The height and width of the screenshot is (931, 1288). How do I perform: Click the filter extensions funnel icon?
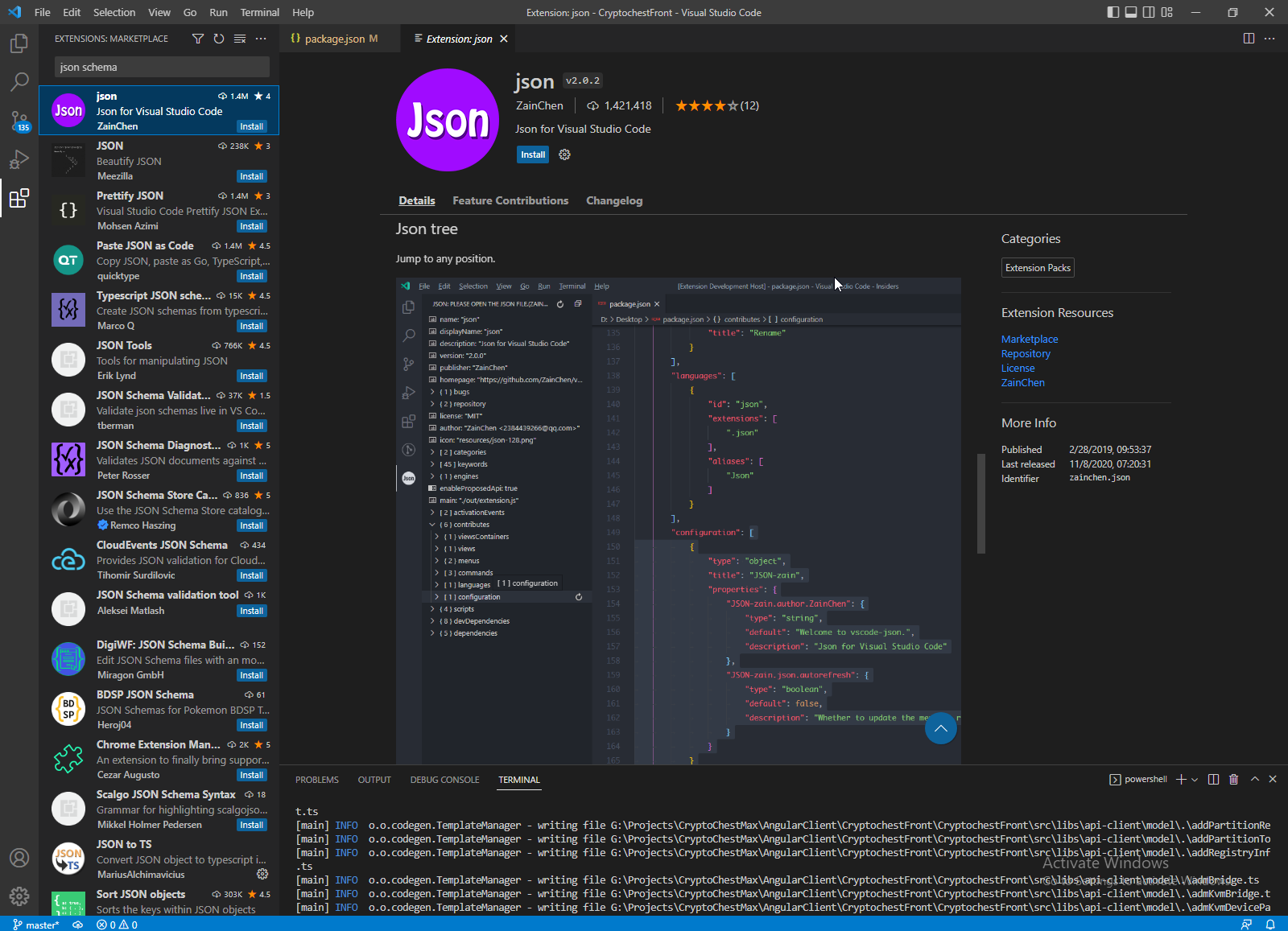point(198,39)
